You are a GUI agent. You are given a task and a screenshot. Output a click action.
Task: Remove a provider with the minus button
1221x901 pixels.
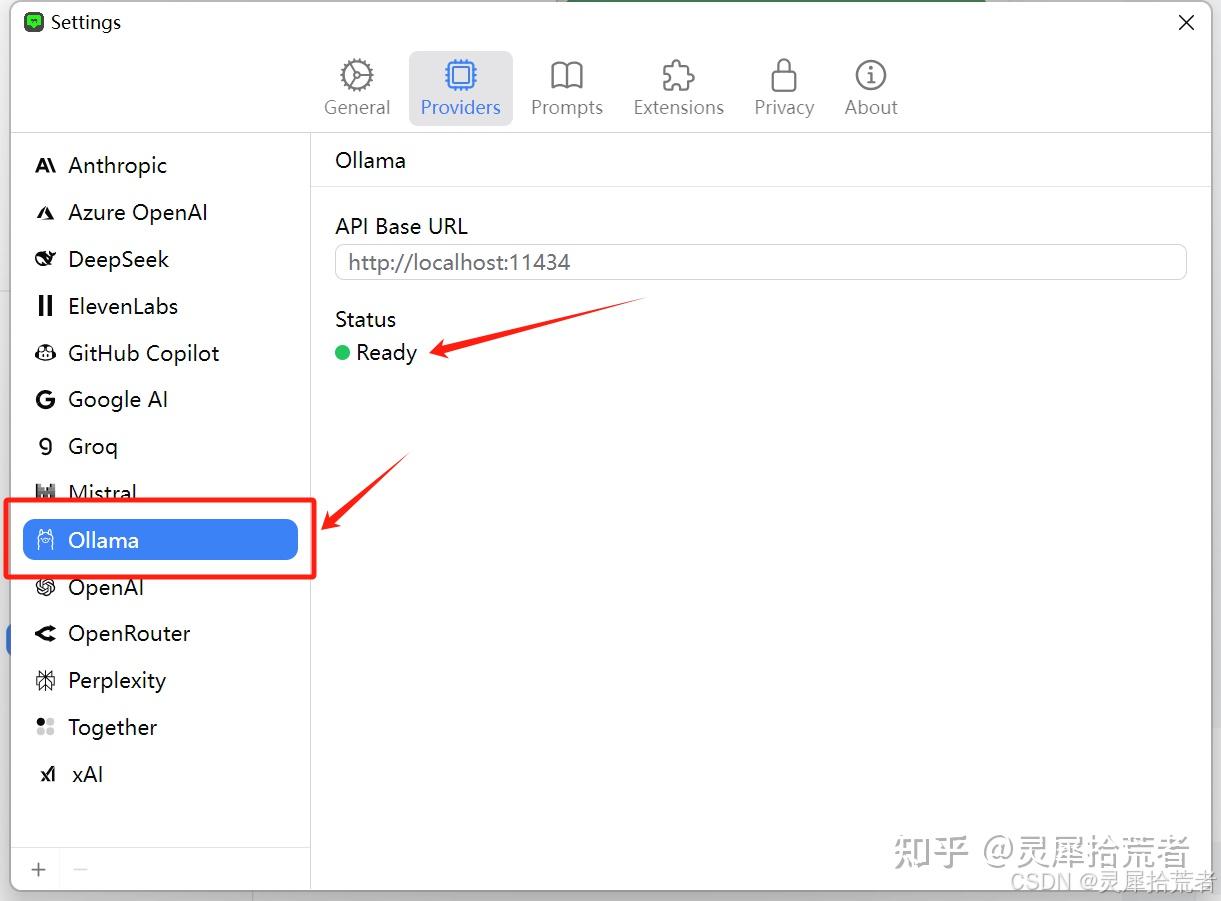pos(80,869)
